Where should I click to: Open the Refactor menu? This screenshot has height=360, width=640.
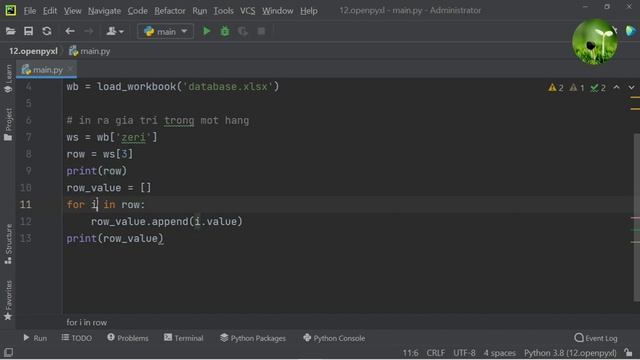point(170,11)
